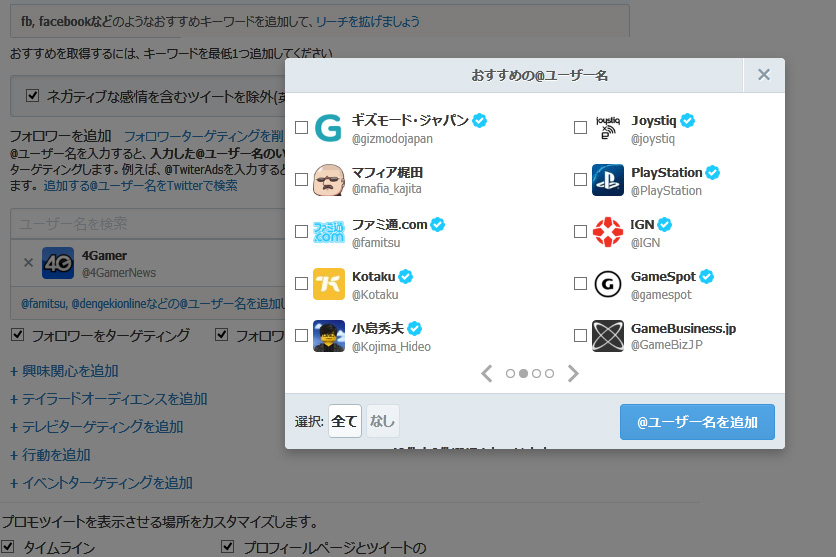Expand 行動を追加
Viewport: 836px width, 557px height.
pos(51,455)
